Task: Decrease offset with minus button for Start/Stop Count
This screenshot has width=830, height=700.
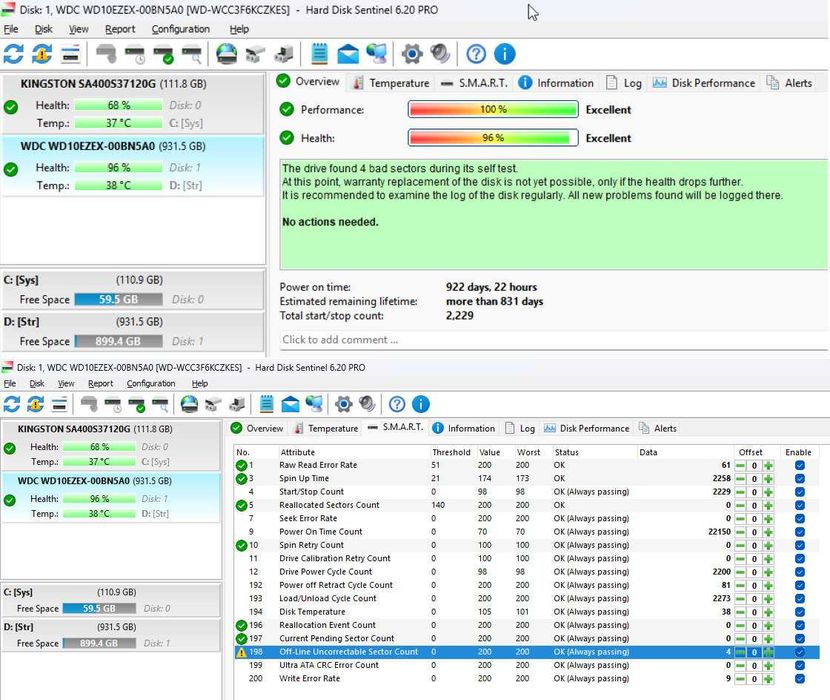Action: tap(740, 492)
